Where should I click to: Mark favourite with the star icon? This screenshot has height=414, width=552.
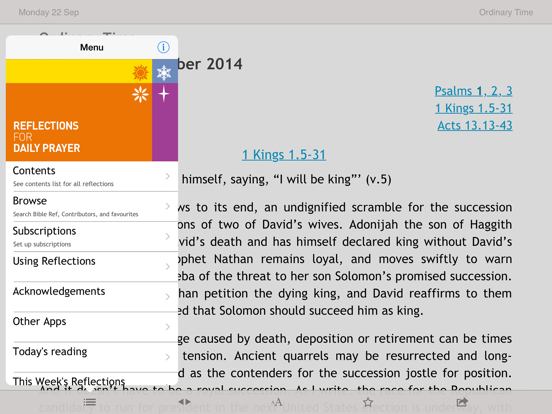click(x=368, y=402)
